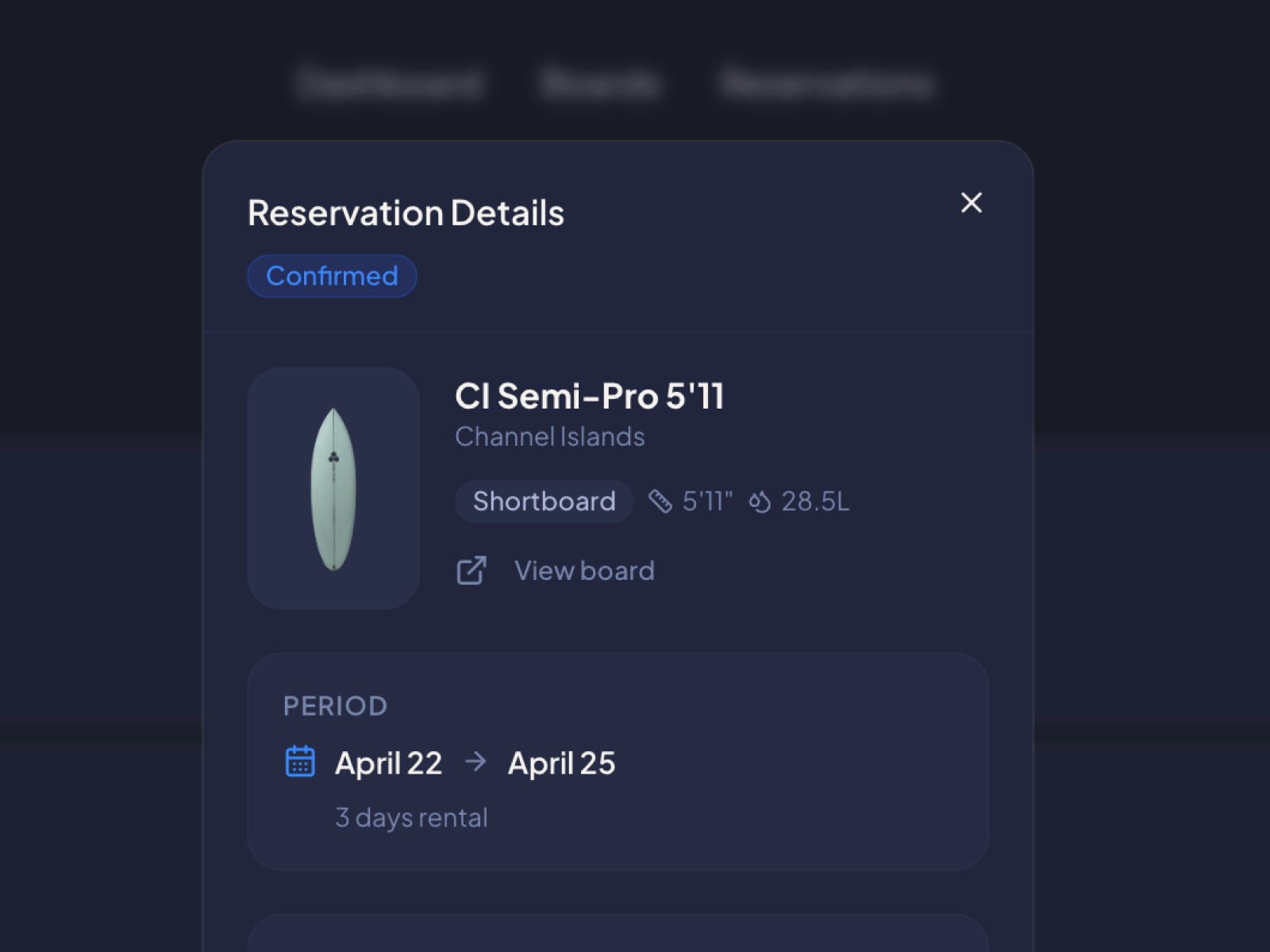1270x952 pixels.
Task: Click the arrow icon between the rental dates
Action: [475, 762]
